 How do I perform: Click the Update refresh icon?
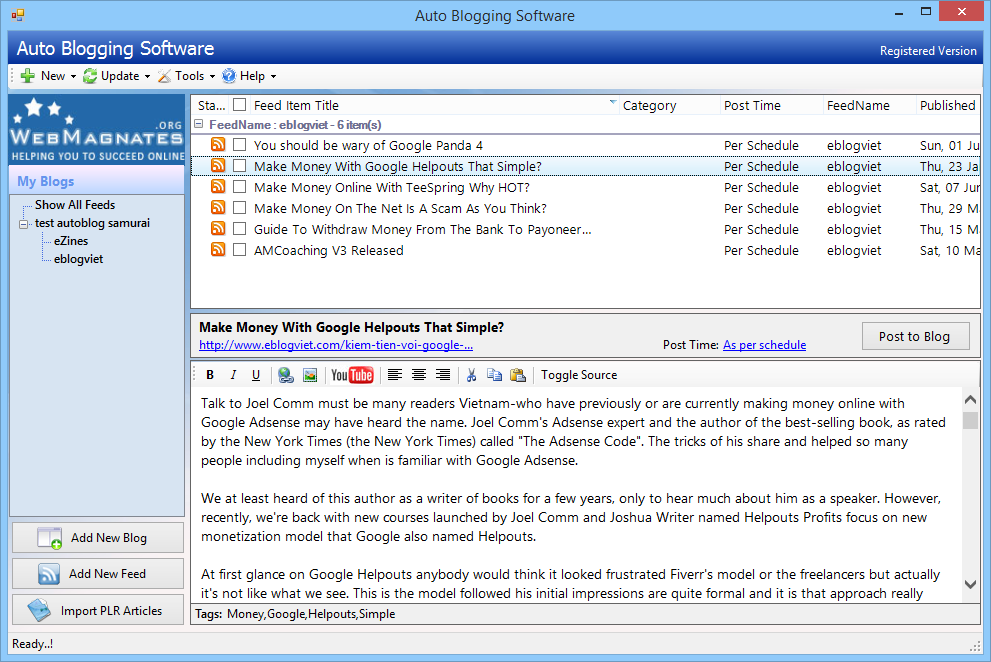90,76
